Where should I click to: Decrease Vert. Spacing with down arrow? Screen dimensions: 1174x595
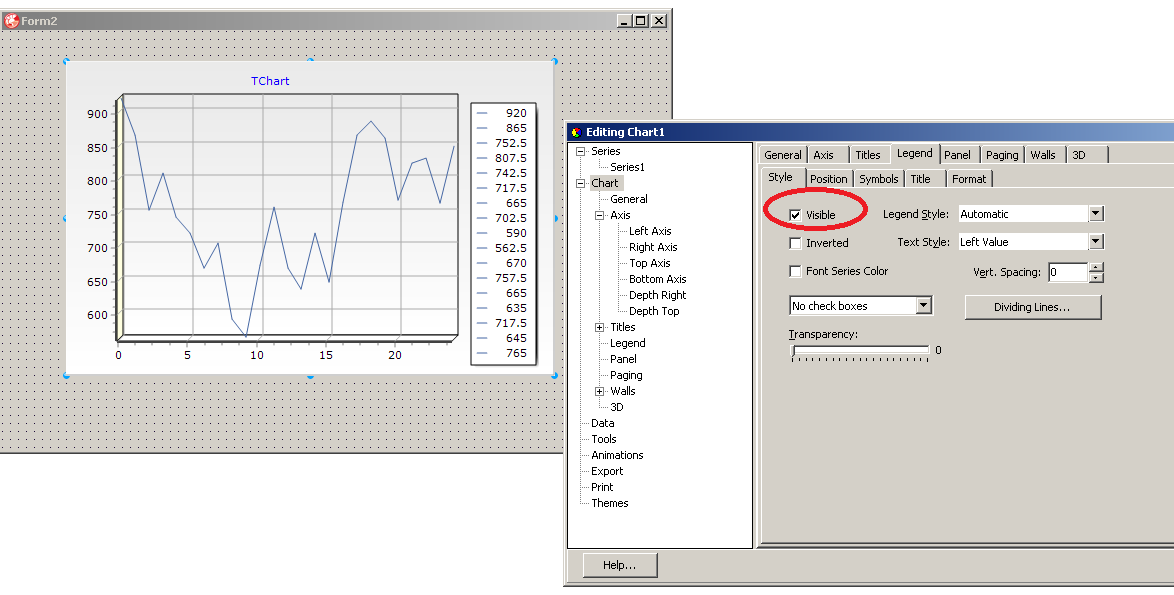[x=1096, y=278]
